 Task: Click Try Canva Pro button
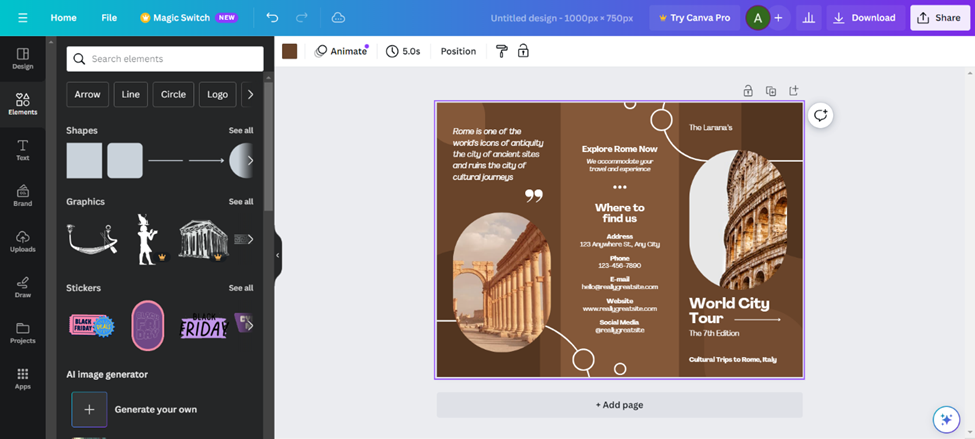pos(695,18)
